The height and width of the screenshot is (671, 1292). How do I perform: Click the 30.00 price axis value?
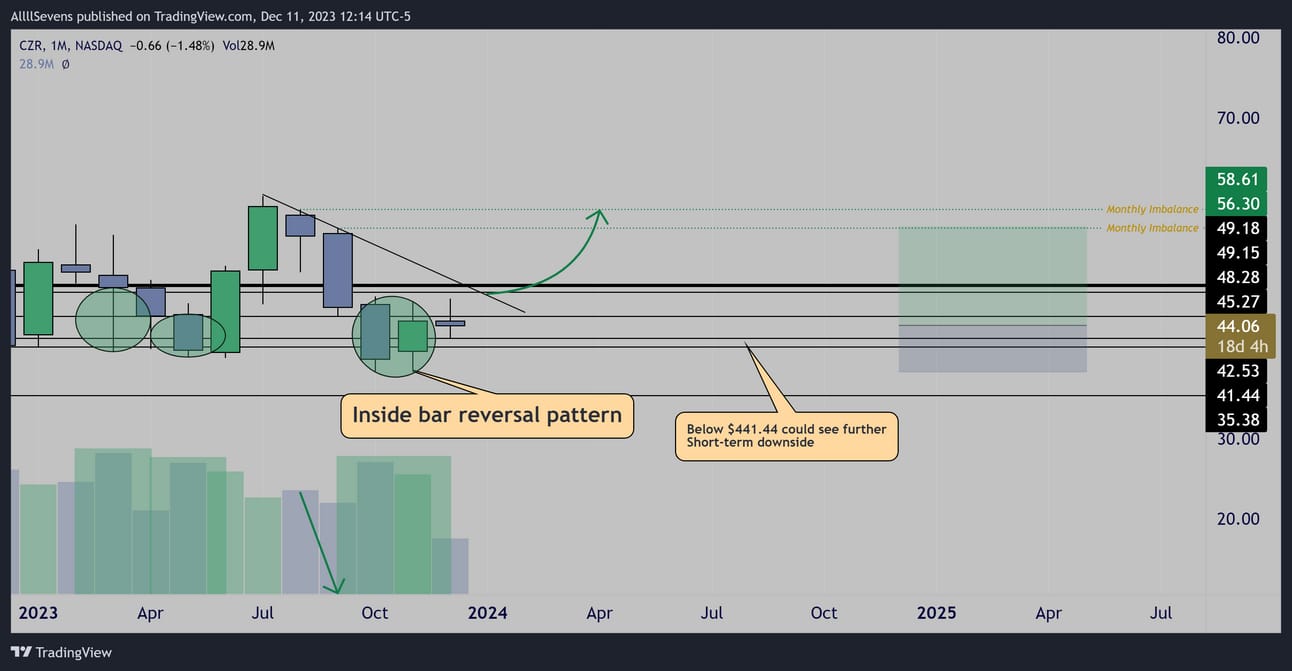click(x=1237, y=438)
